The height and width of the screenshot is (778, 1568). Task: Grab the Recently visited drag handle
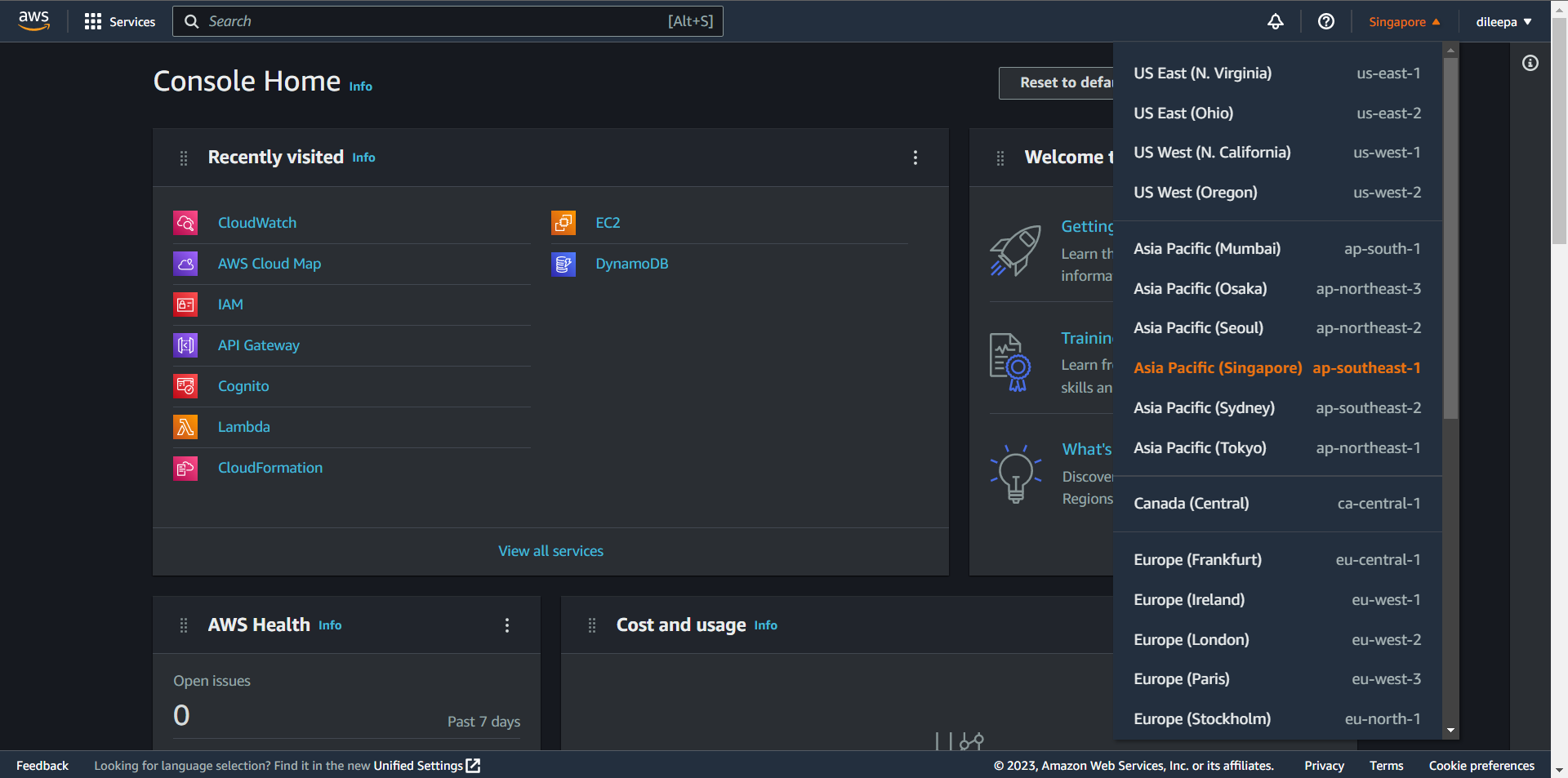[x=184, y=158]
